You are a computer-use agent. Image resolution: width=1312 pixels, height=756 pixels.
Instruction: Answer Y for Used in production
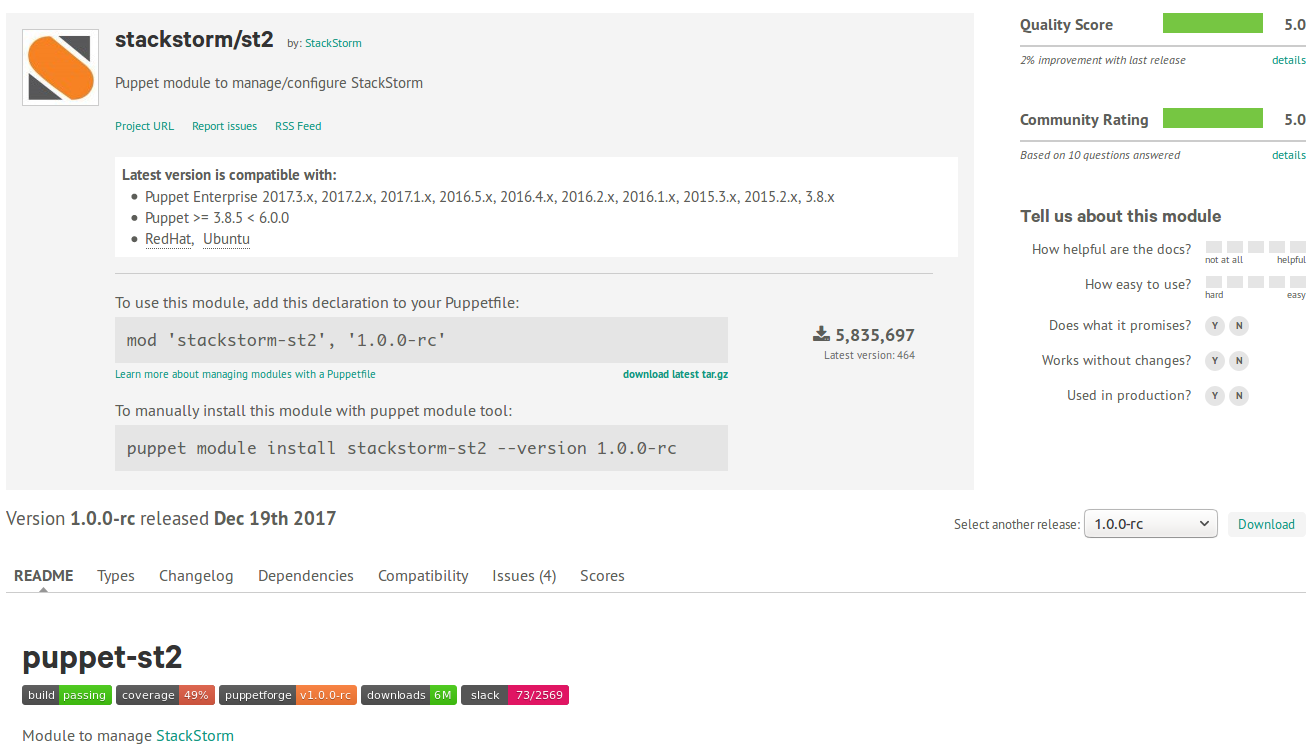point(1214,396)
